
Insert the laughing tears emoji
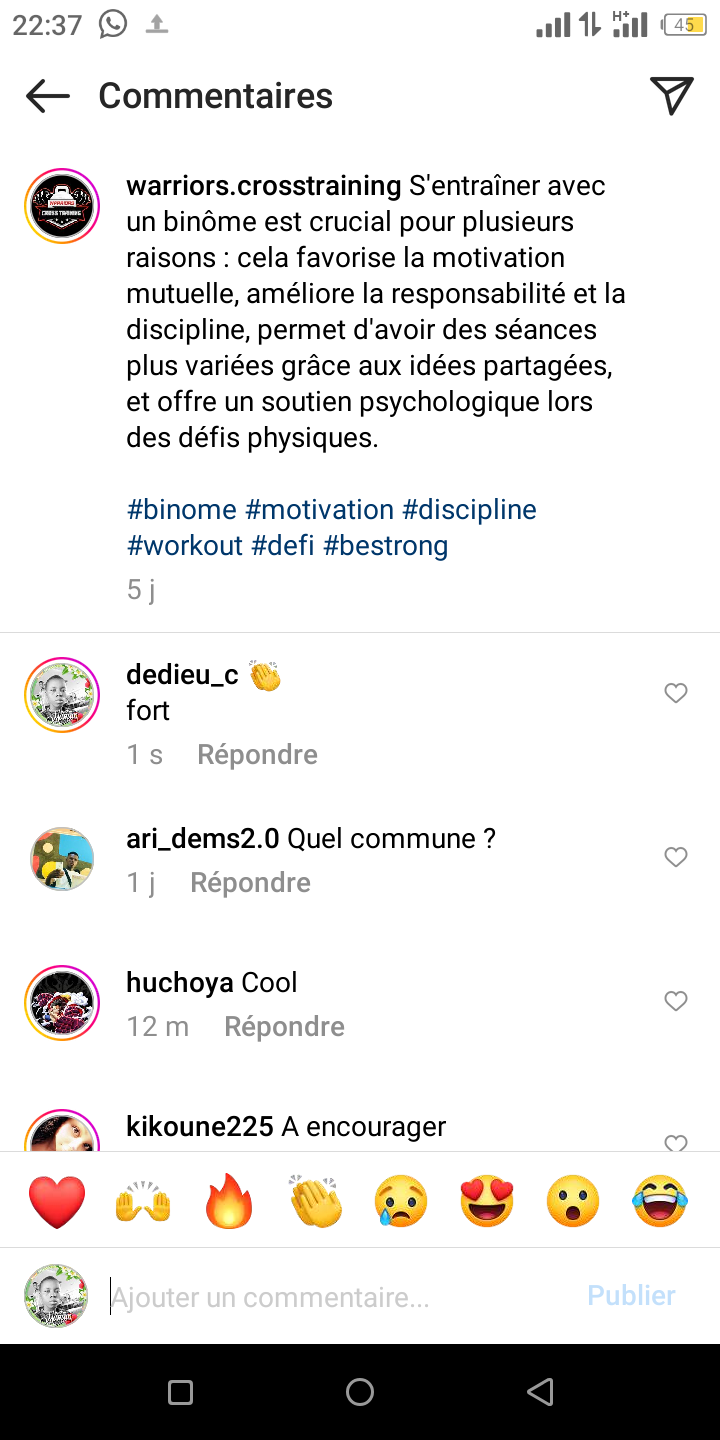[660, 1201]
